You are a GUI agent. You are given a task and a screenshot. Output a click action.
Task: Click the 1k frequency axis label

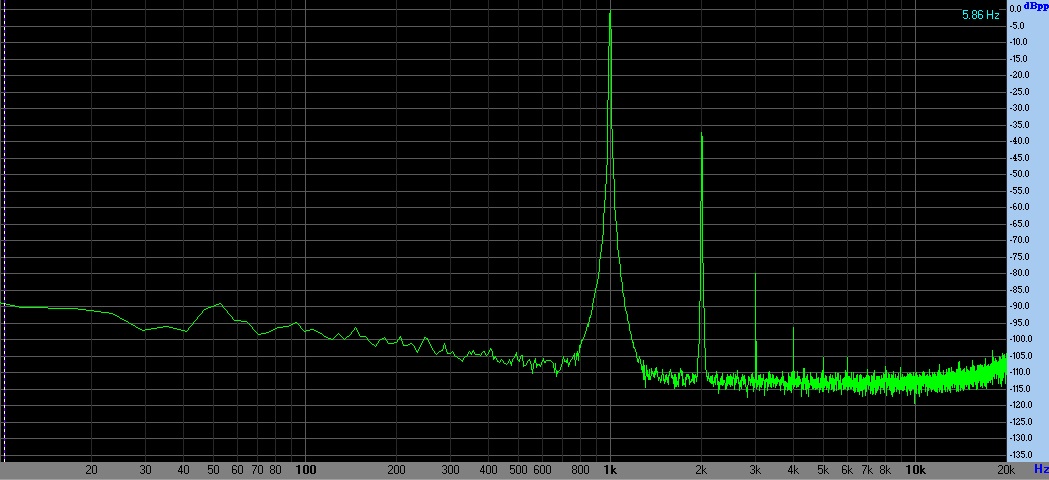pos(609,469)
